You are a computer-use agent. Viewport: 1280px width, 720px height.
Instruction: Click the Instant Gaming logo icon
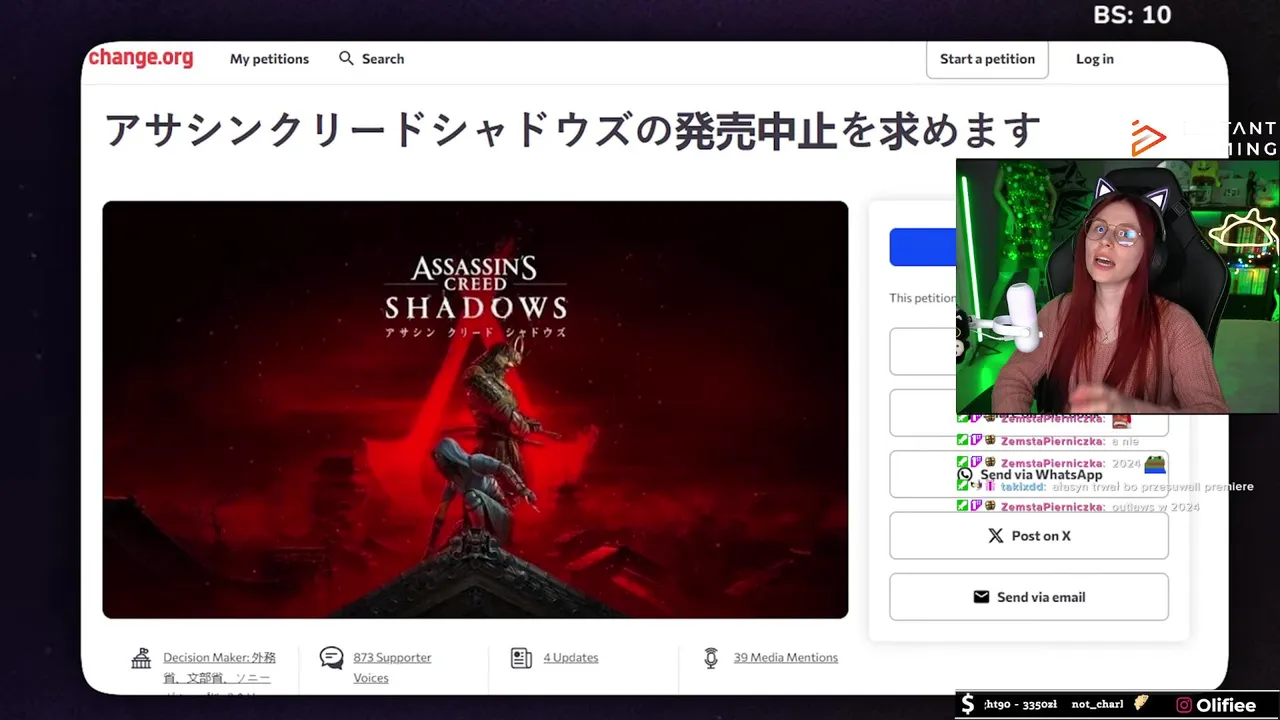[x=1148, y=138]
